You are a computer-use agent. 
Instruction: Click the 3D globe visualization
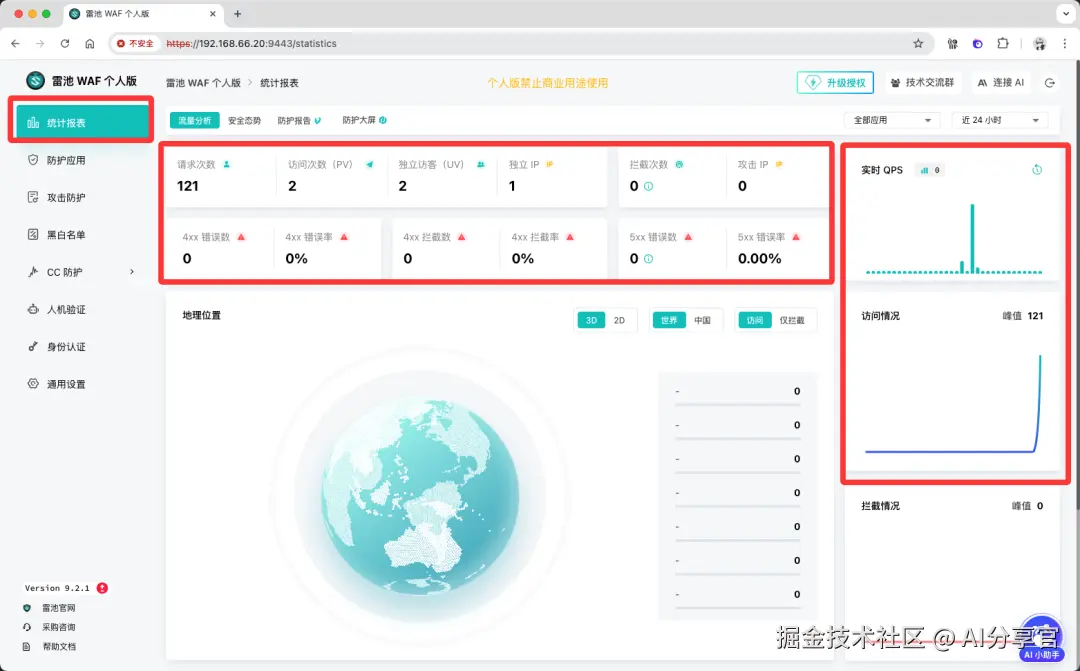click(x=420, y=496)
